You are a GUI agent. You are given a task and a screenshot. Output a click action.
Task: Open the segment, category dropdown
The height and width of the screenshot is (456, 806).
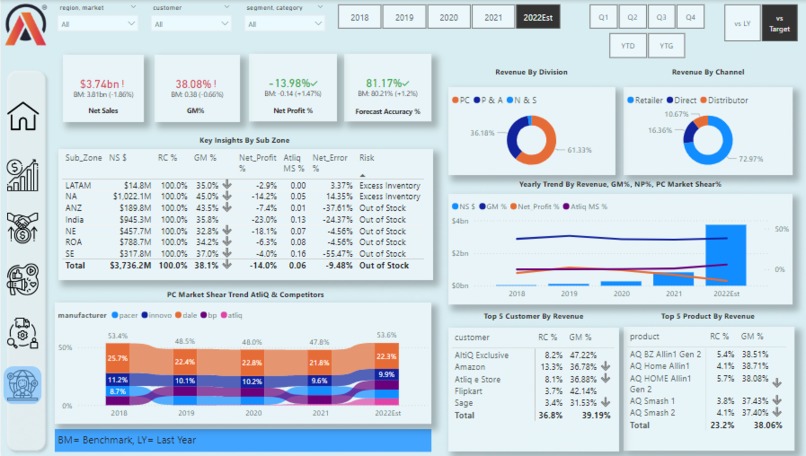click(284, 24)
